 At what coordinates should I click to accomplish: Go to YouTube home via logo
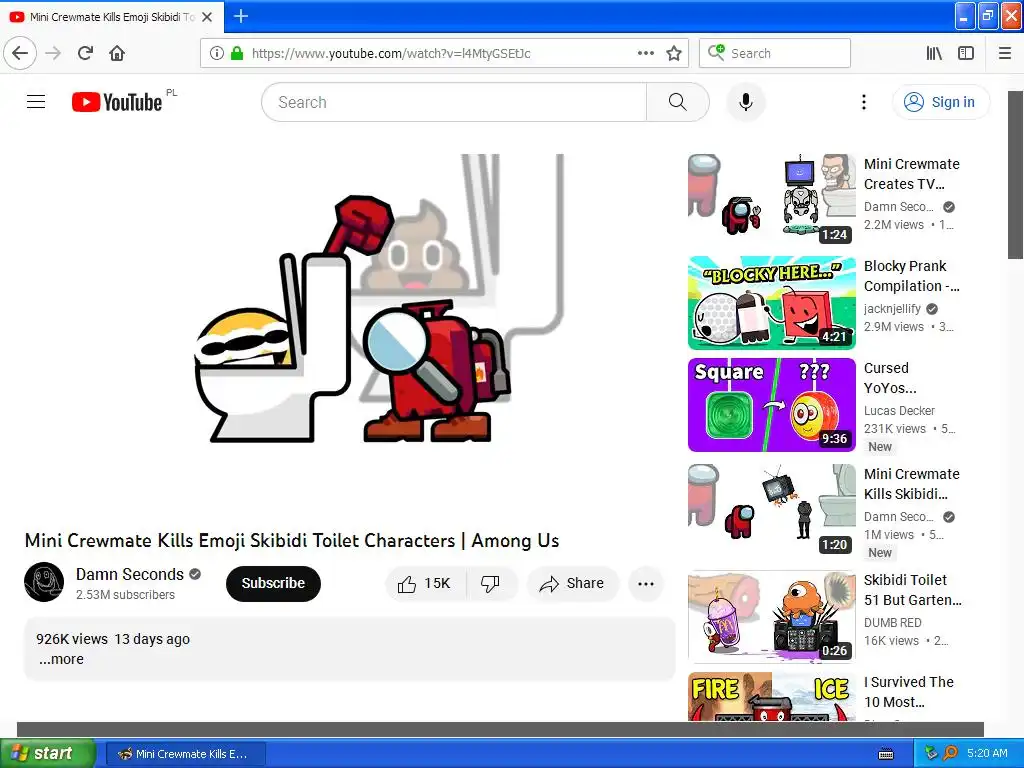pos(117,102)
